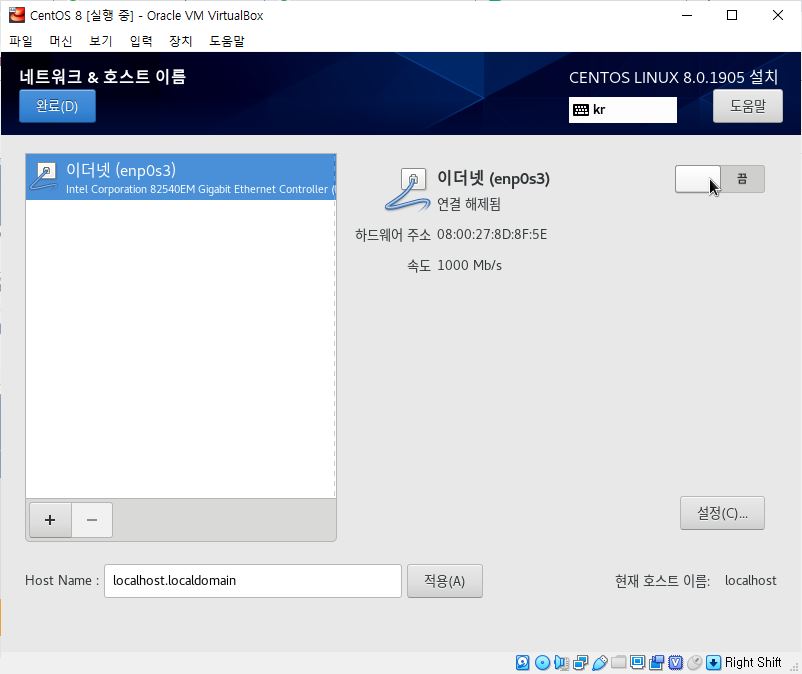This screenshot has height=674, width=802.
Task: Click the Host Name input field
Action: click(x=253, y=581)
